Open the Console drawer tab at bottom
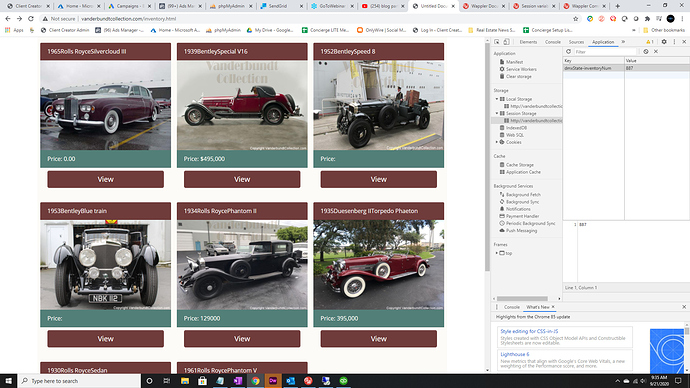The image size is (690, 388). (x=511, y=307)
